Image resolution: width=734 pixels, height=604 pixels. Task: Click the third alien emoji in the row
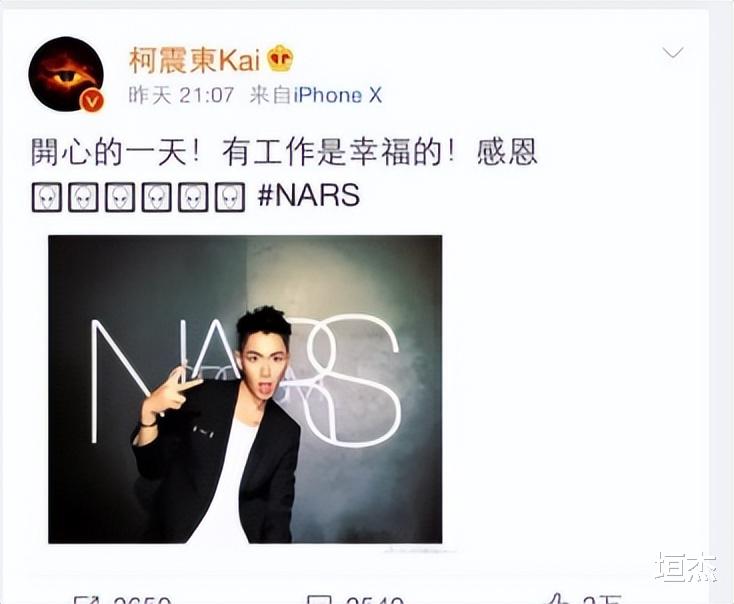click(120, 197)
